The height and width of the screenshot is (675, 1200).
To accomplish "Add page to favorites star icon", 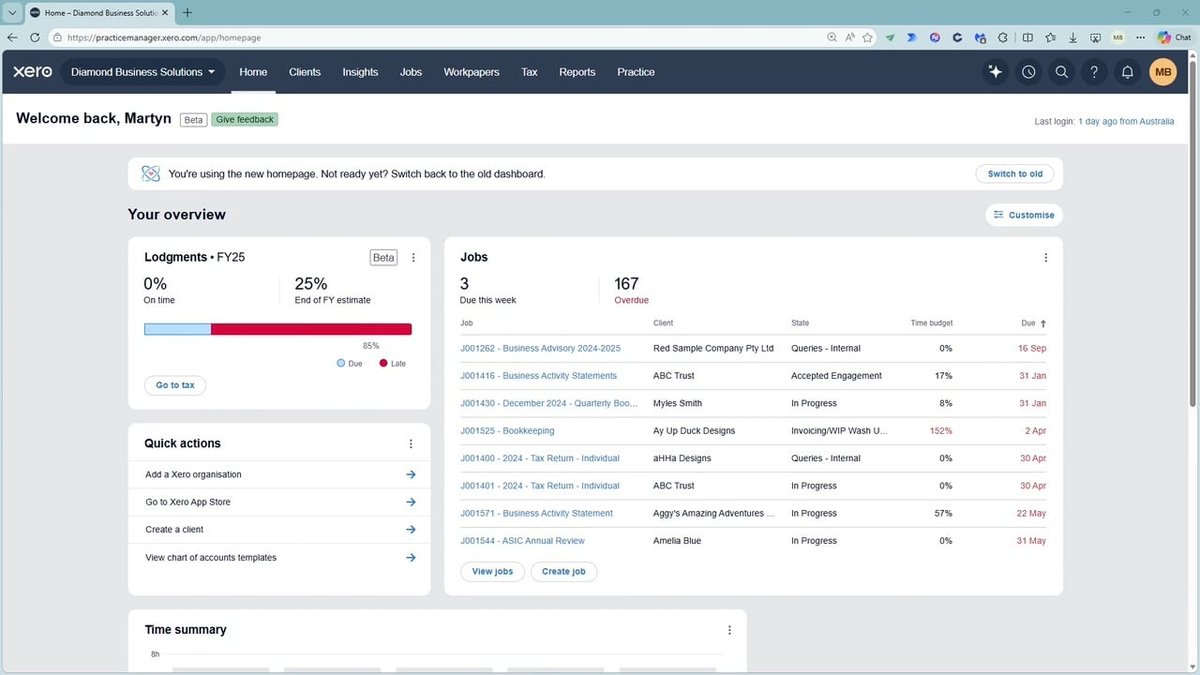I will [x=868, y=37].
